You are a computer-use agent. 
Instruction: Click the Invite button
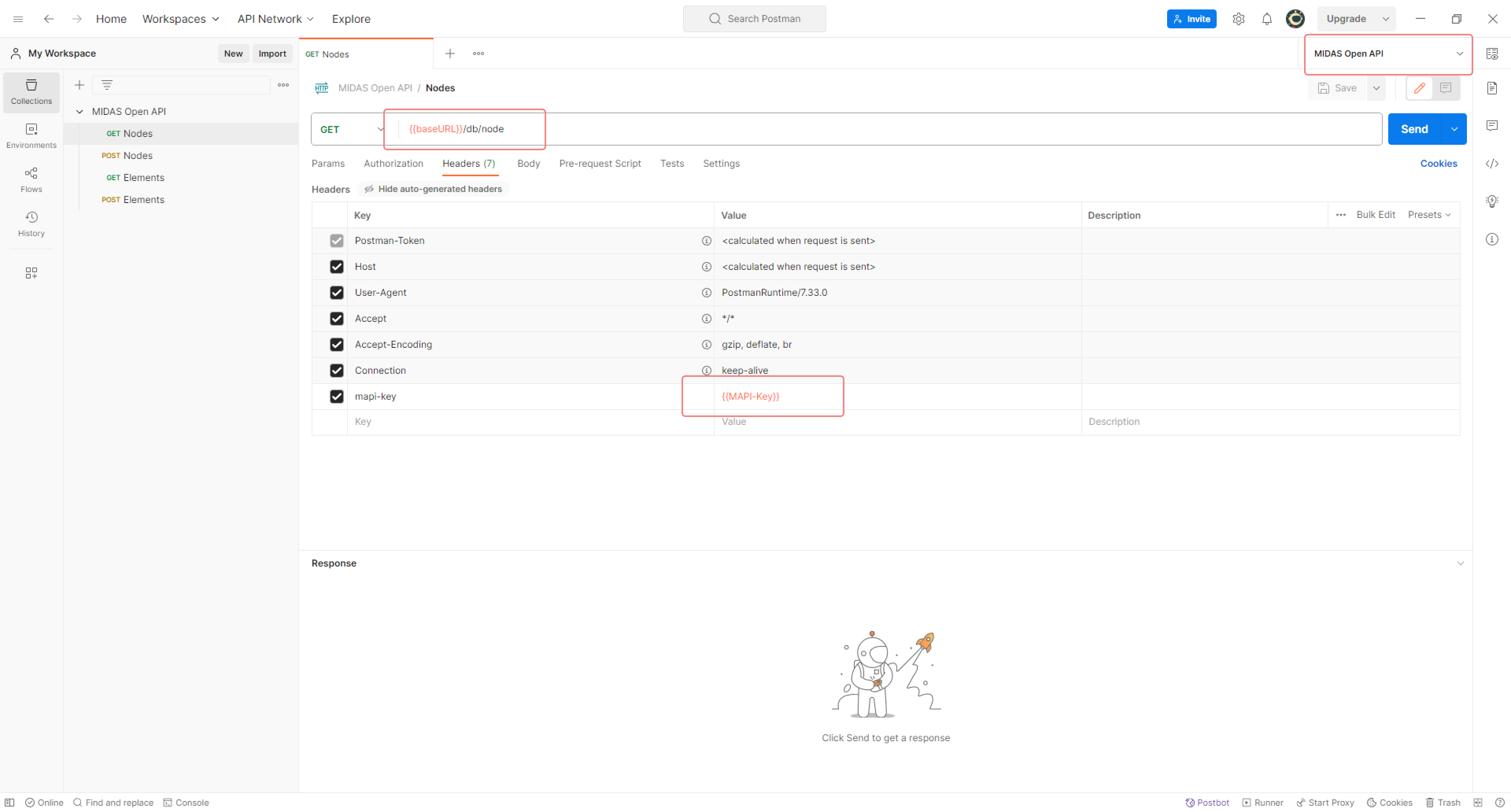(1191, 19)
